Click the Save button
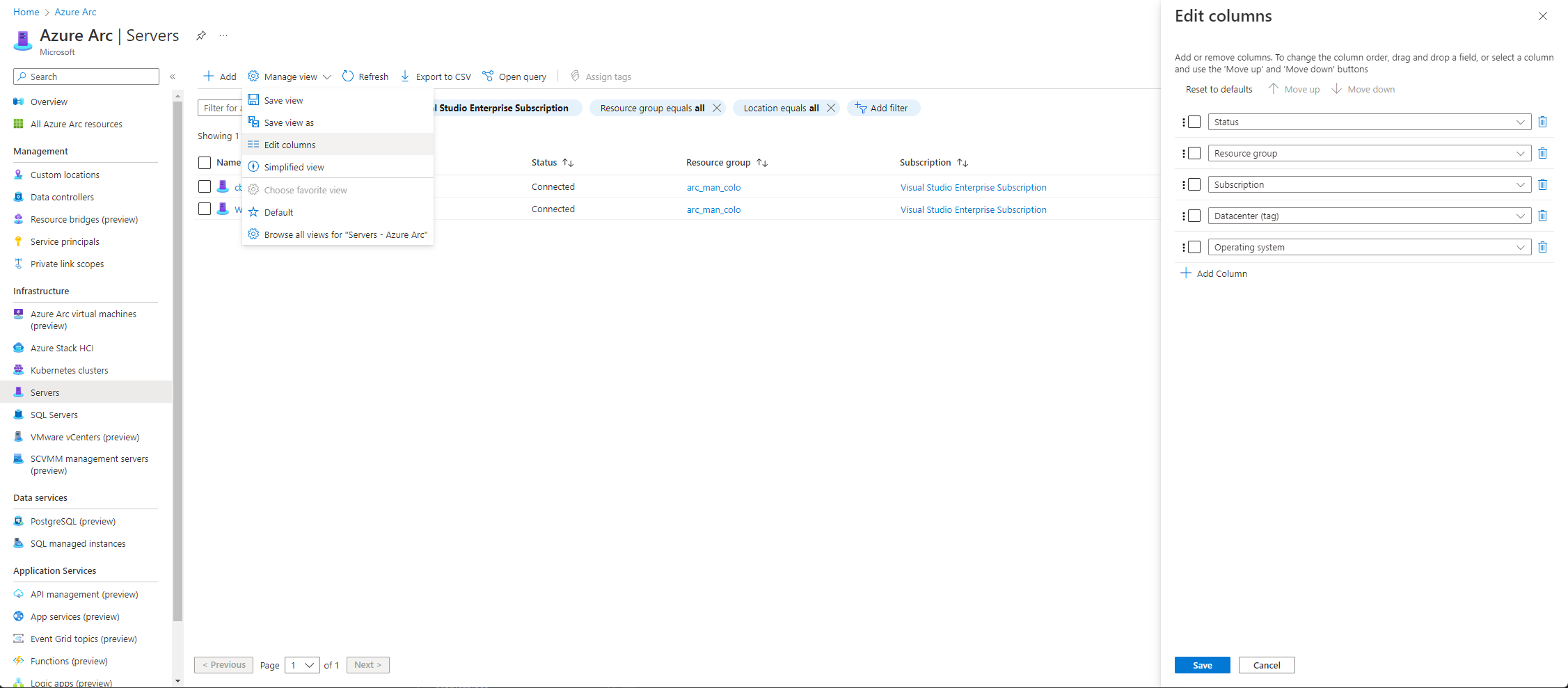This screenshot has width=1568, height=688. 1203,665
